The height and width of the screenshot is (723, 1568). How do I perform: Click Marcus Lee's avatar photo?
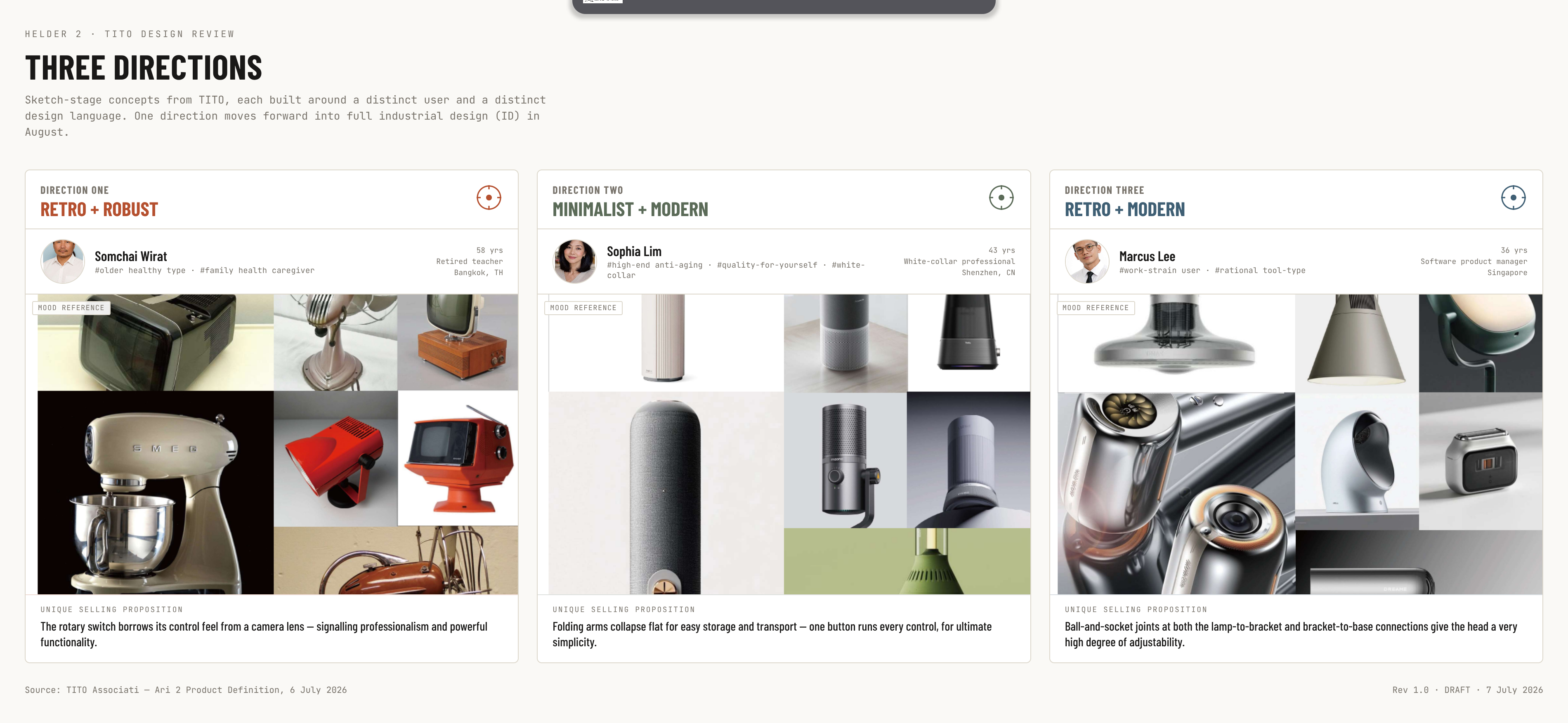point(1086,262)
